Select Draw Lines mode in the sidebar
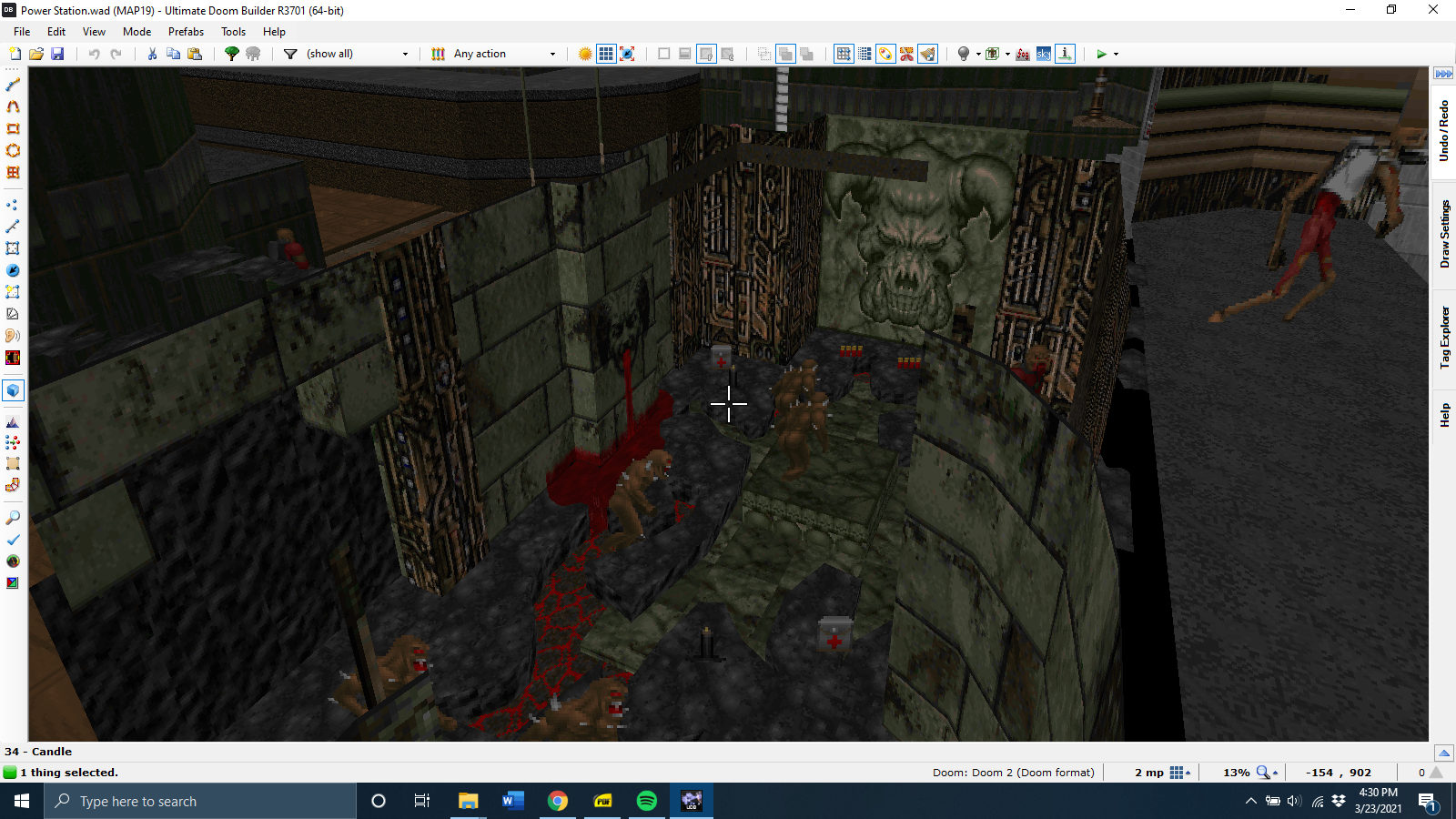The width and height of the screenshot is (1456, 819). point(13,85)
